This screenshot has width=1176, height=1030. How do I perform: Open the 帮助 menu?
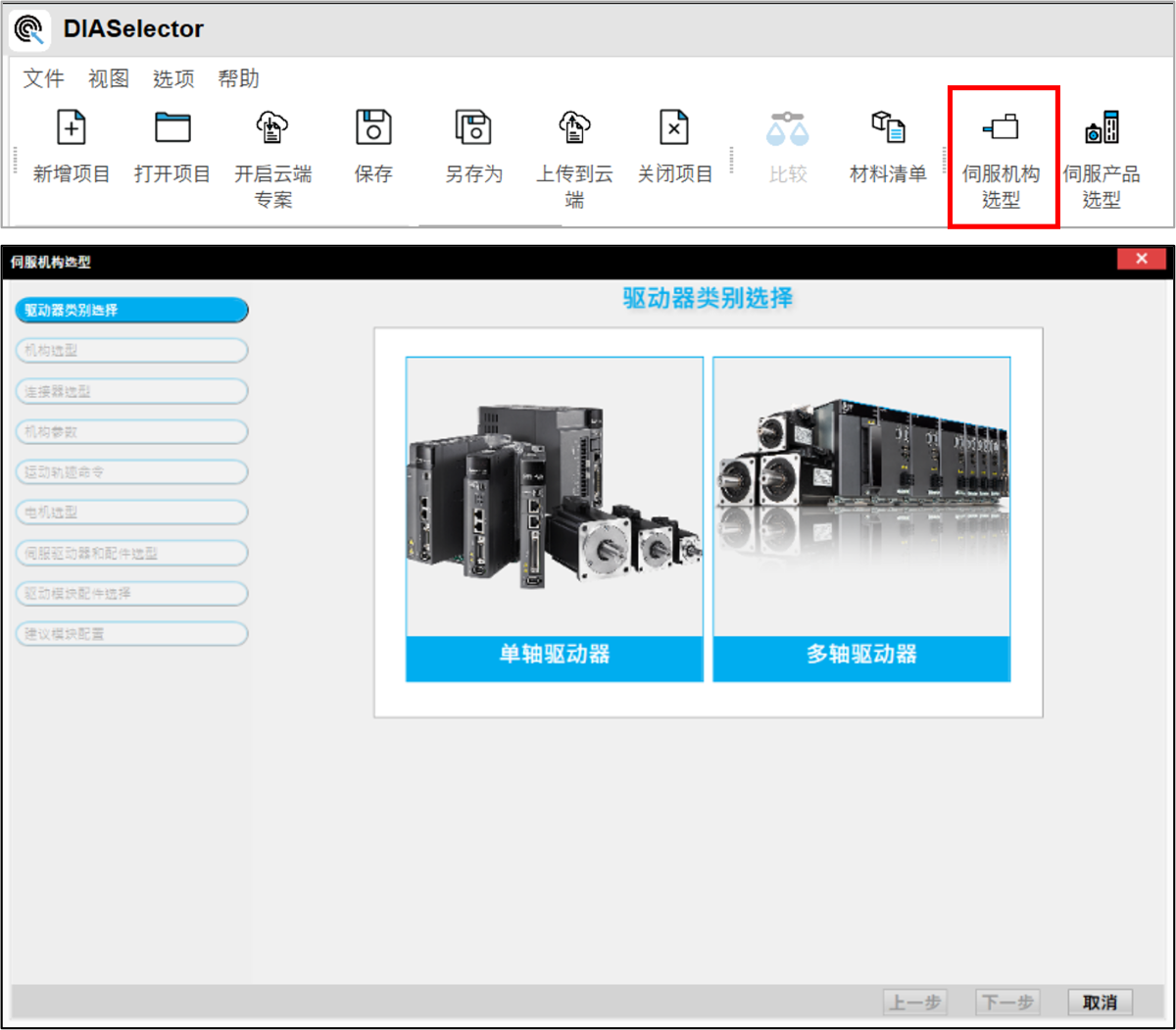[238, 78]
